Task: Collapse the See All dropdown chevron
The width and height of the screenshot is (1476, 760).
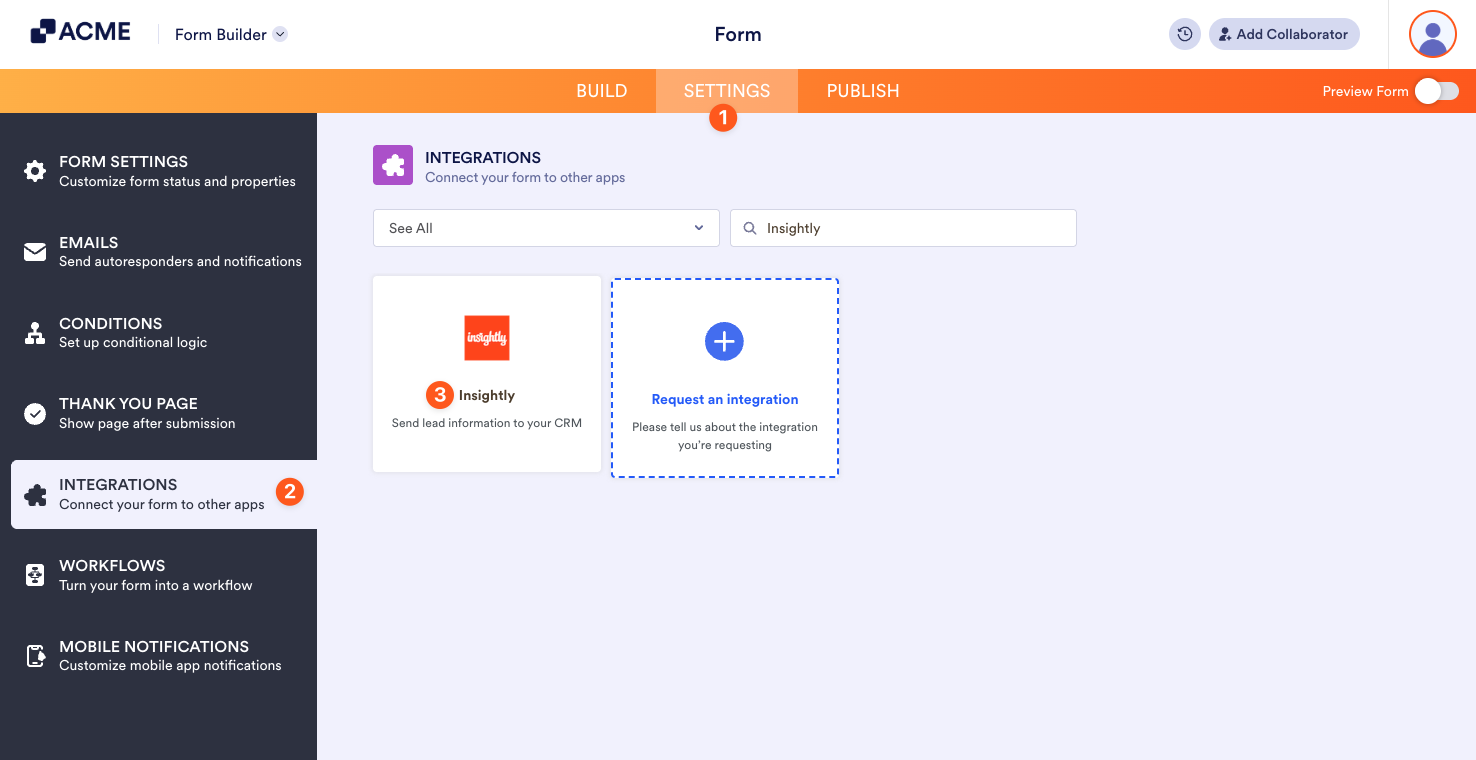Action: [698, 227]
